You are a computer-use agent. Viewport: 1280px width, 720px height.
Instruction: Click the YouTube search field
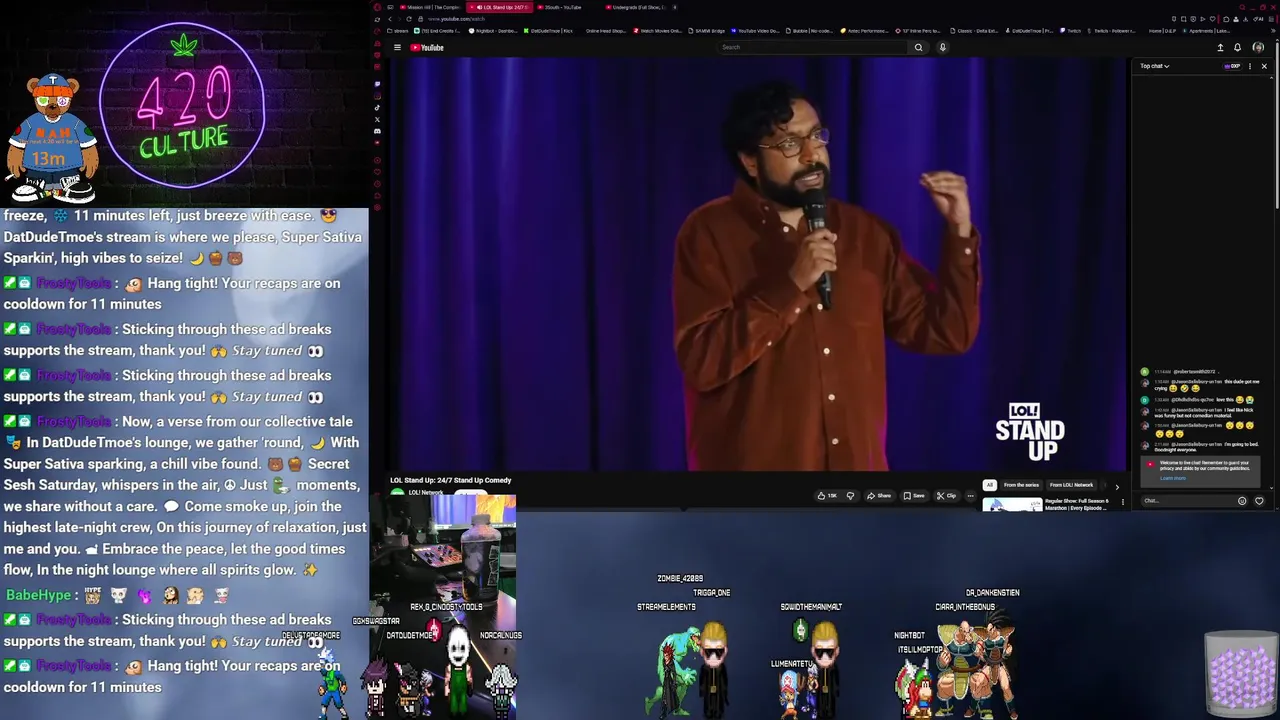point(813,47)
